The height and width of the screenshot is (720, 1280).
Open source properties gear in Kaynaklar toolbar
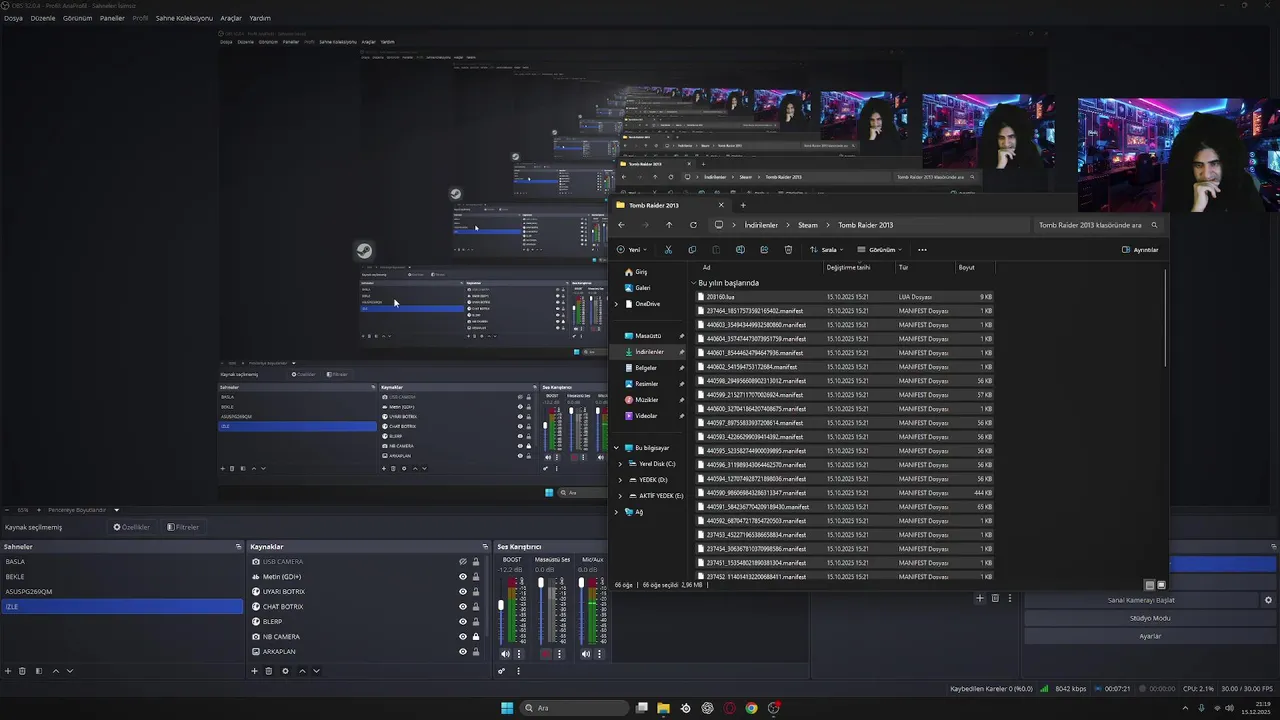point(285,671)
